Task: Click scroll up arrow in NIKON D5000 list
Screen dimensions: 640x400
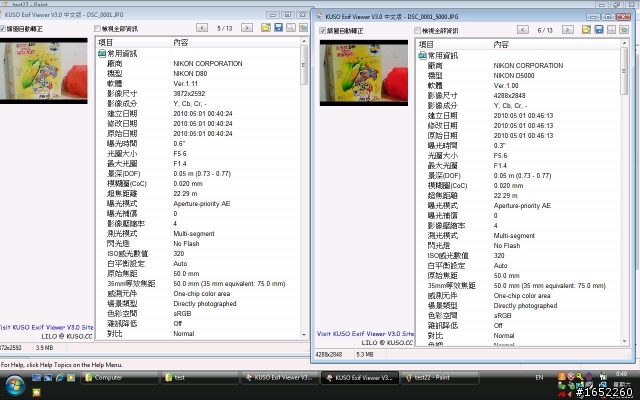Action: pyautogui.click(x=624, y=43)
